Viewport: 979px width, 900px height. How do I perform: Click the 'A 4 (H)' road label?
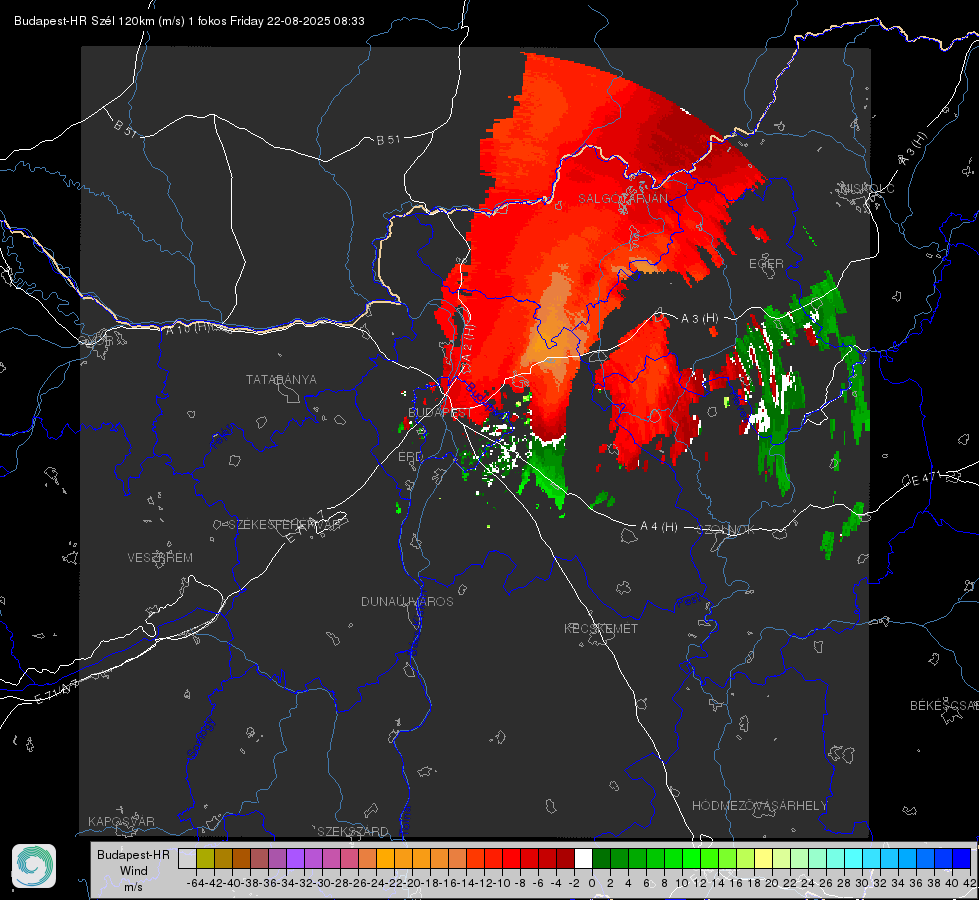659,527
